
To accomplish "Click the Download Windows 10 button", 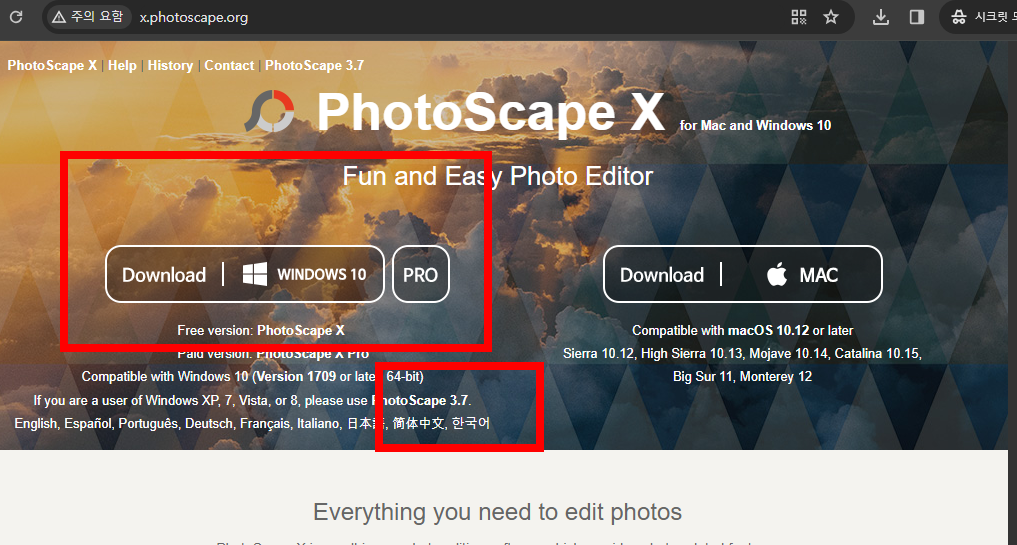I will click(x=245, y=274).
